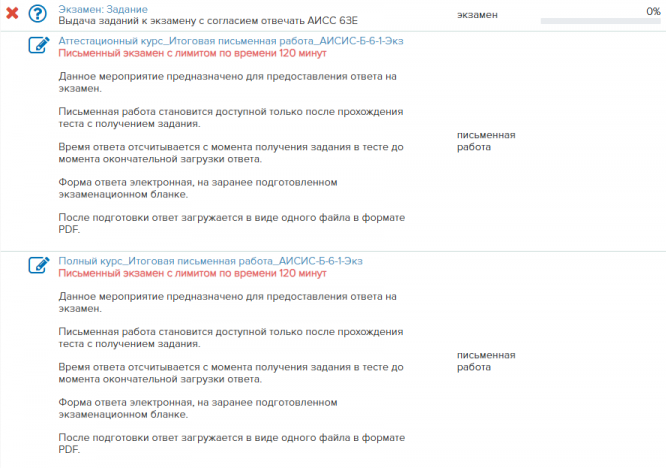The image size is (666, 468).
Task: Click Данное мероприятие paragraph under Аттестационный курс
Action: click(x=228, y=82)
